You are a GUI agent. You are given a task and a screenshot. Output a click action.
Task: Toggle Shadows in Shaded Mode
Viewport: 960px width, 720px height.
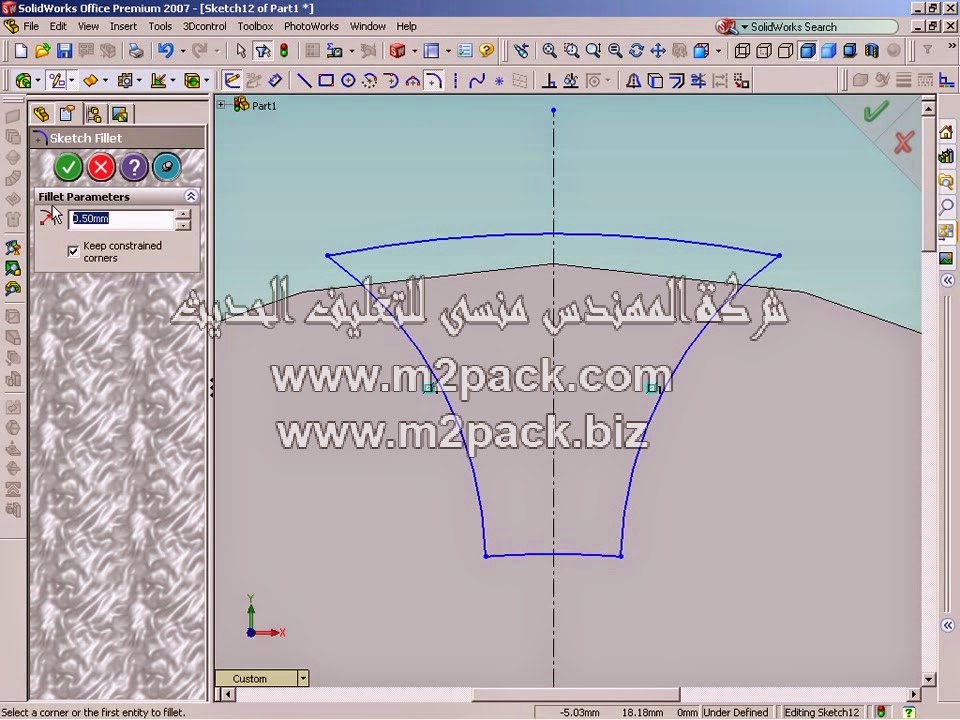tap(850, 51)
